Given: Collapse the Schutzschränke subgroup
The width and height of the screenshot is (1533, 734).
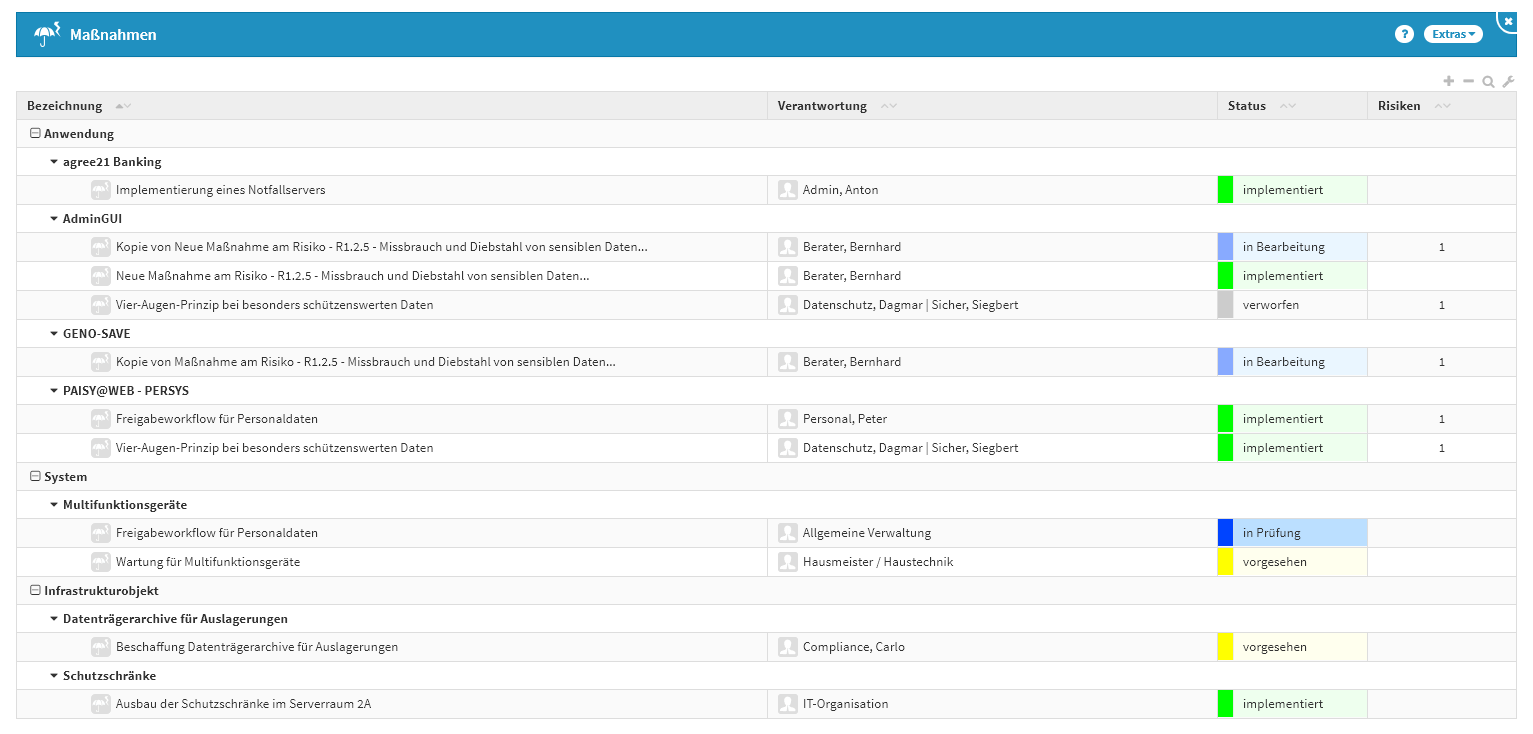Looking at the screenshot, I should (x=54, y=676).
